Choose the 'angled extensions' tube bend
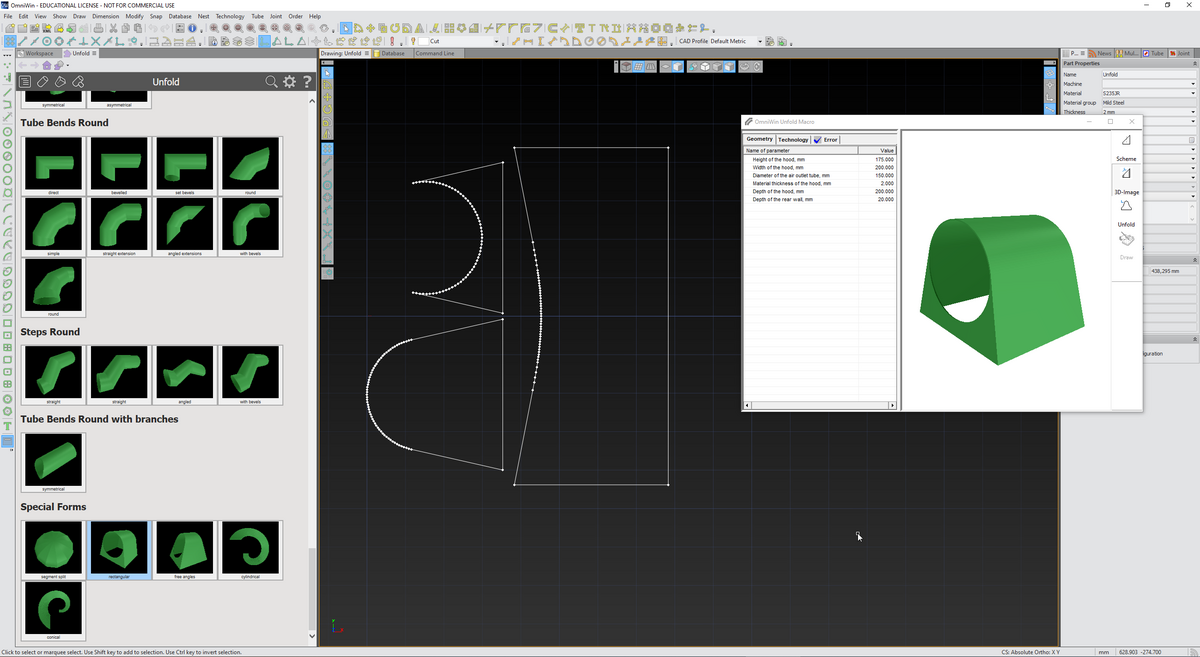This screenshot has height=657, width=1200. 185,227
